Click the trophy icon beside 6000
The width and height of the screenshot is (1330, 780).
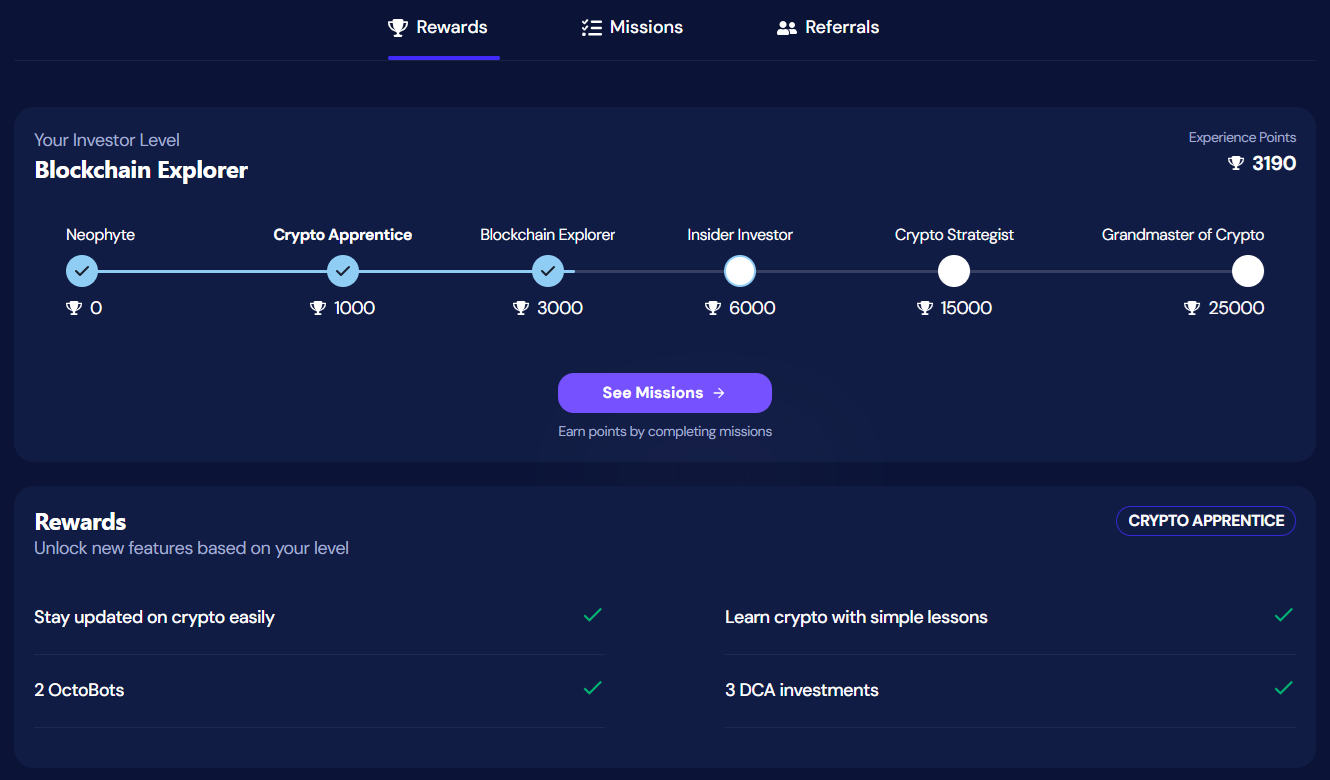click(x=713, y=308)
